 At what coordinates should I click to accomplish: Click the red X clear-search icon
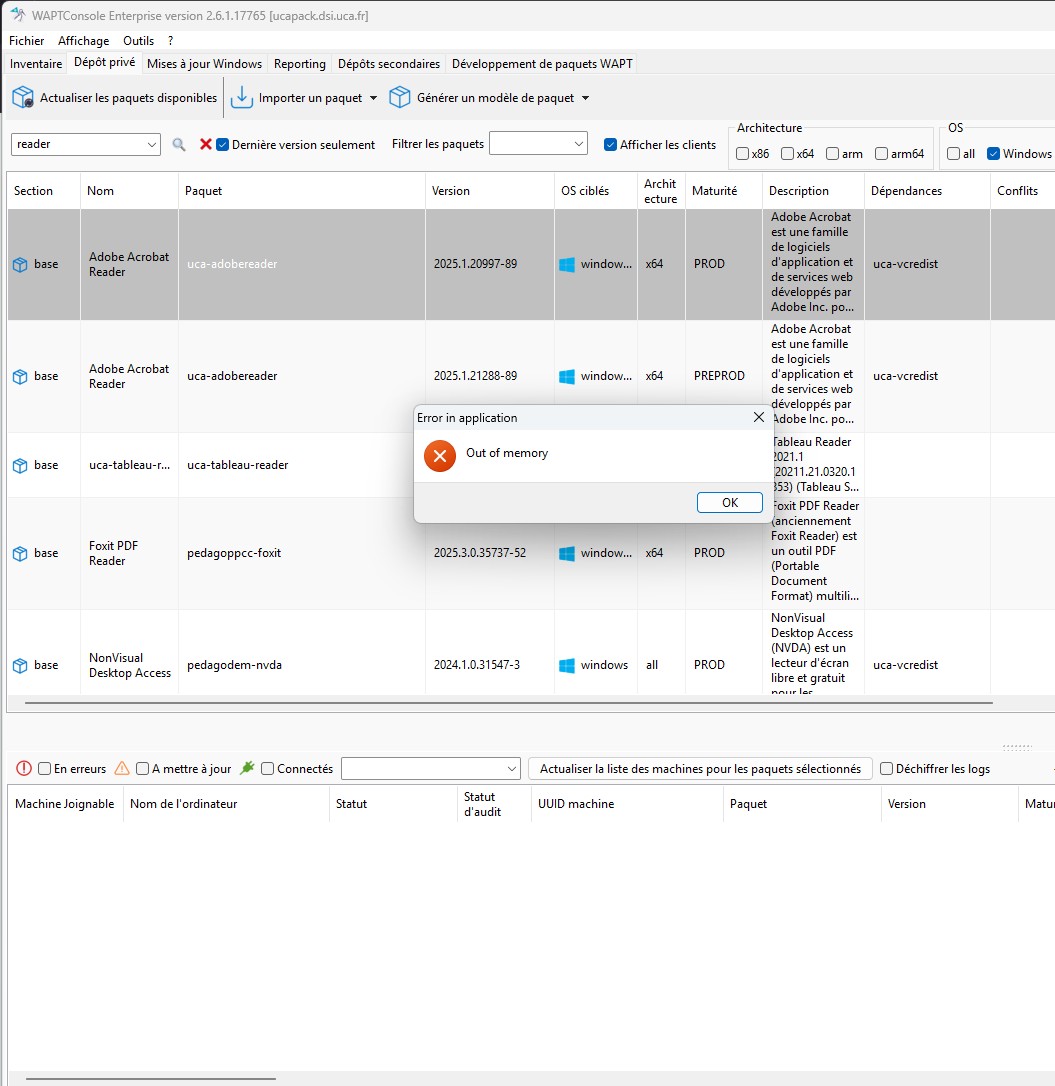tap(205, 144)
